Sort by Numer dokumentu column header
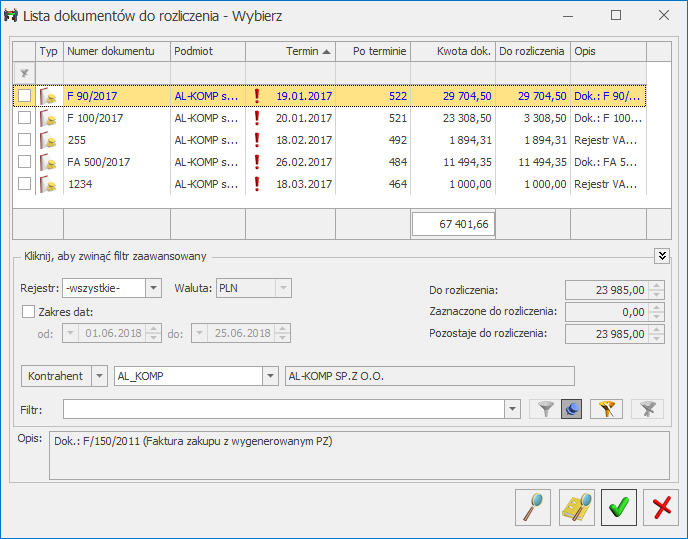This screenshot has height=539, width=688. pos(117,51)
